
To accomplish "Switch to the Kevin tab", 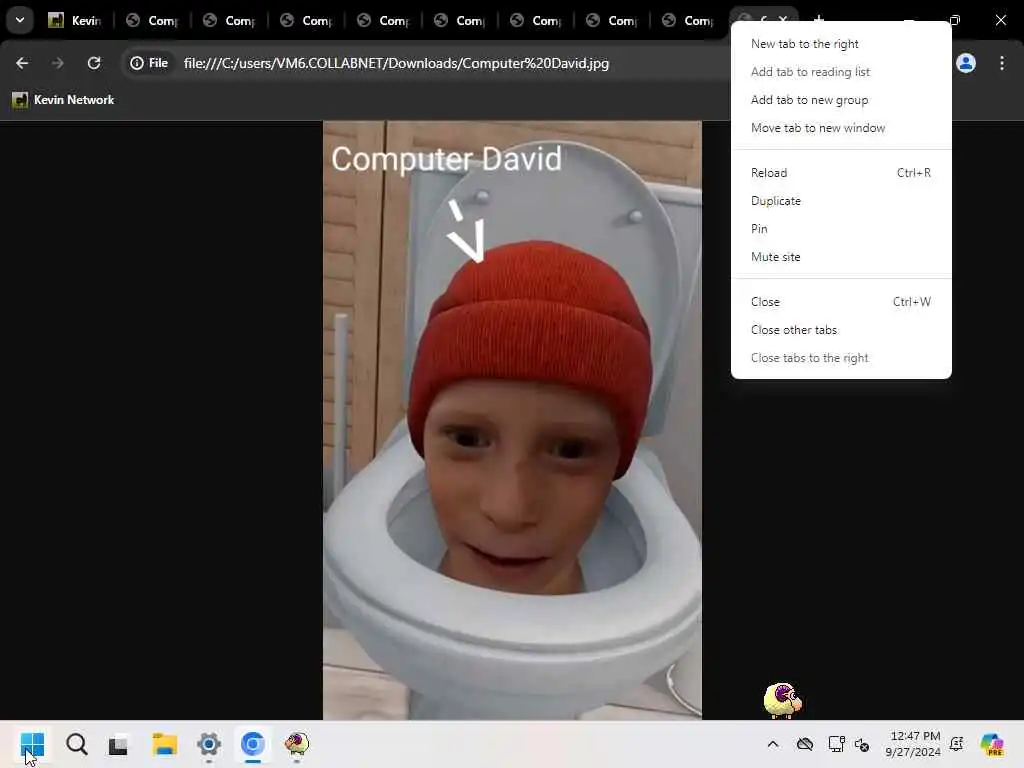I will pyautogui.click(x=75, y=20).
